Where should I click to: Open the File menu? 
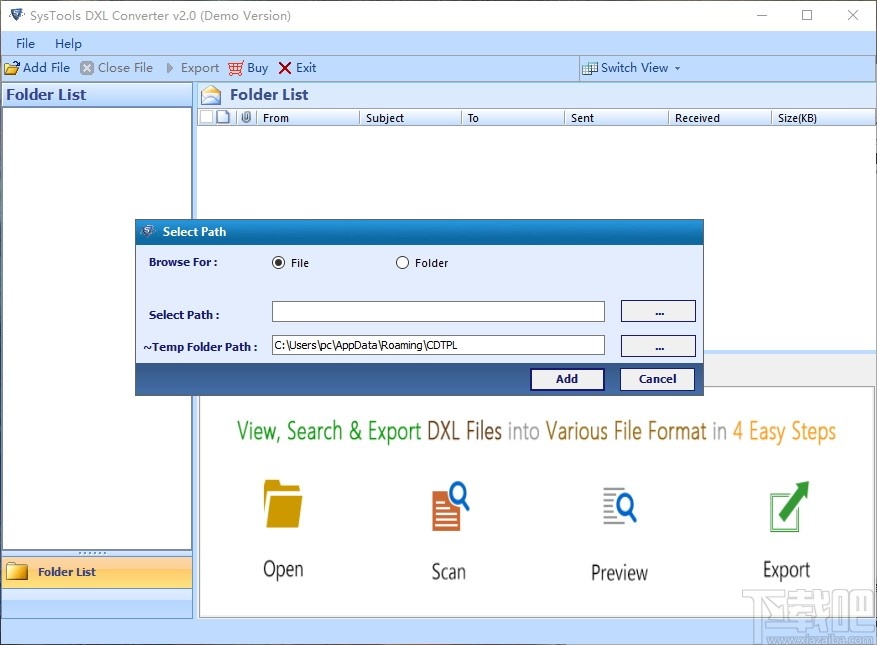coord(23,43)
